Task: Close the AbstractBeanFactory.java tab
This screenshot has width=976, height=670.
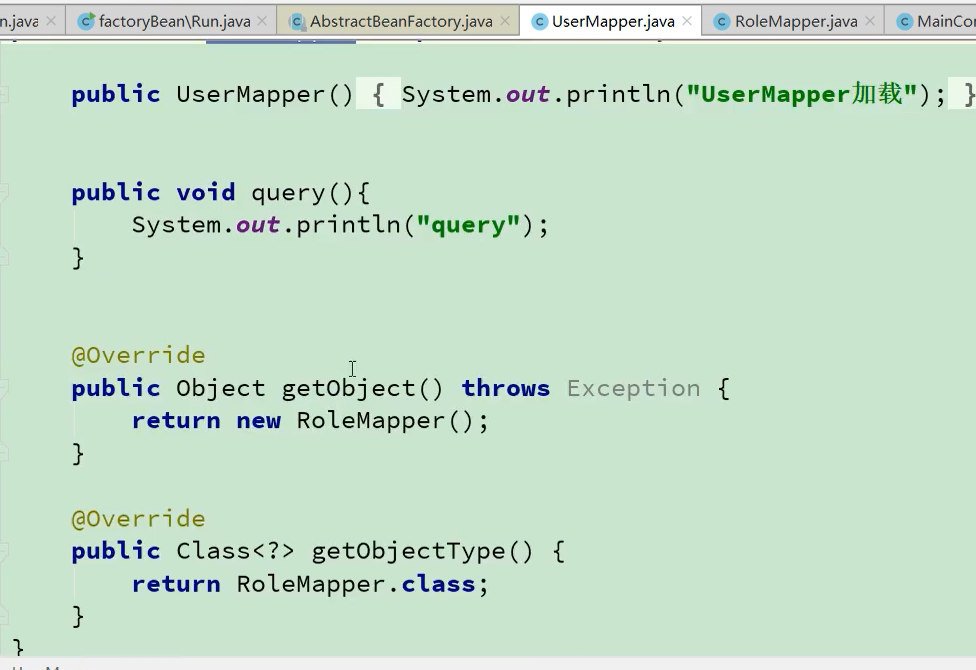Action: click(x=505, y=21)
